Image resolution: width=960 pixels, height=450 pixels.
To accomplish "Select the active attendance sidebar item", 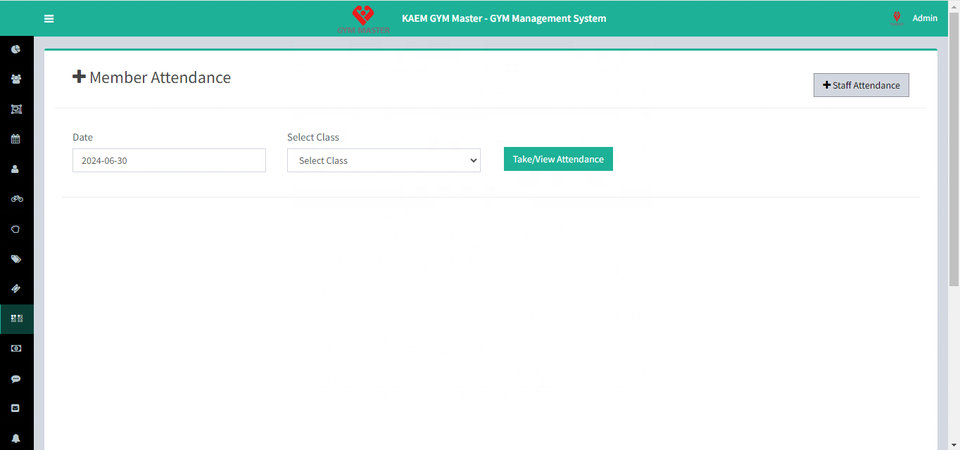I will click(16, 319).
